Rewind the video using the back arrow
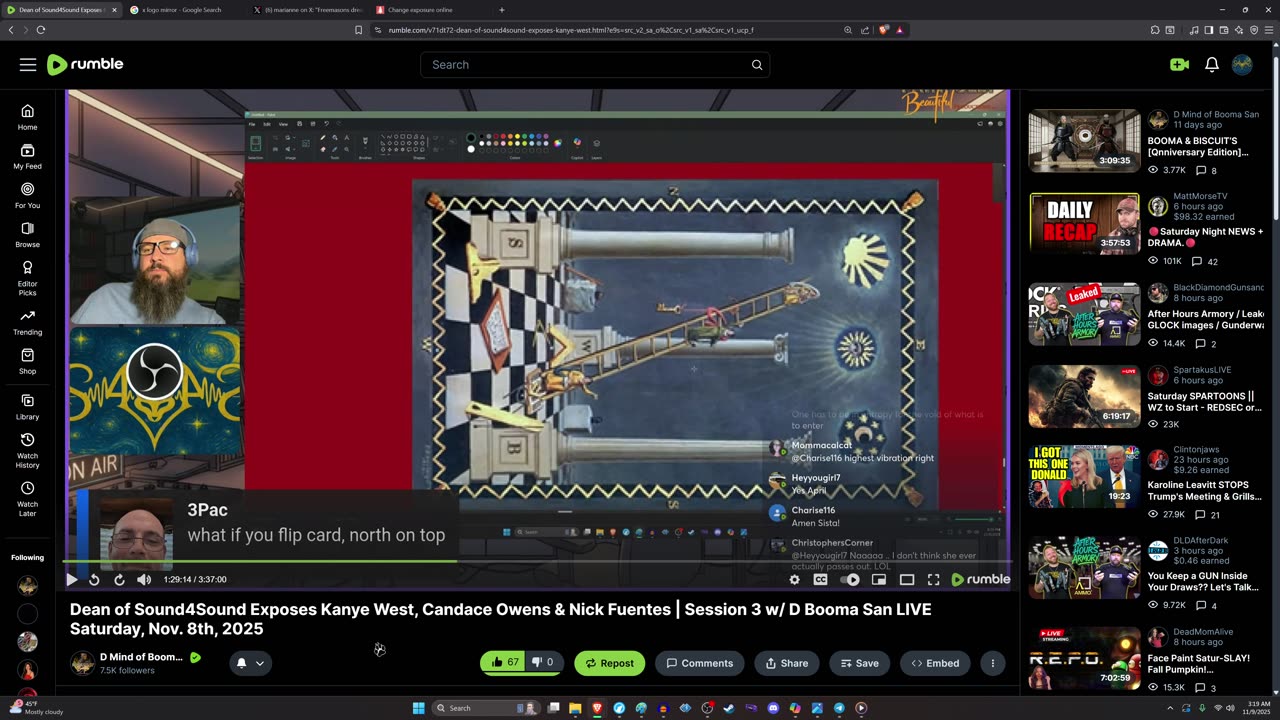 tap(95, 579)
